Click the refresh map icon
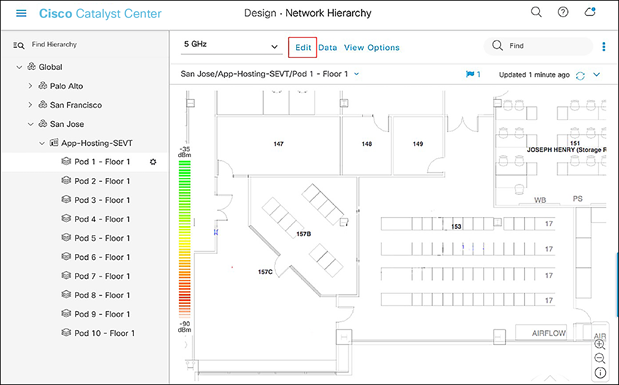 [580, 75]
